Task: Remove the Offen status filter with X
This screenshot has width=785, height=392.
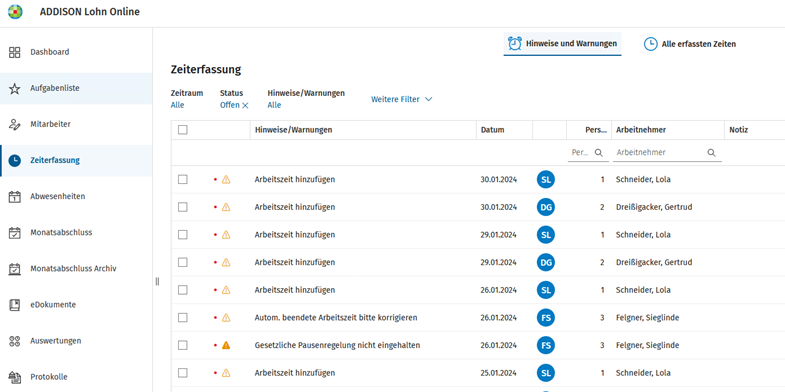Action: [x=245, y=105]
